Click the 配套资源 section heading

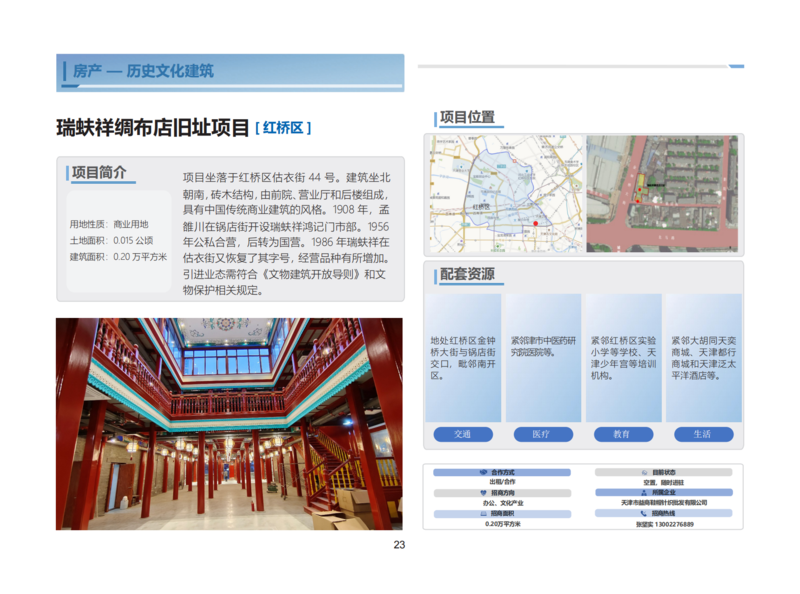(467, 274)
